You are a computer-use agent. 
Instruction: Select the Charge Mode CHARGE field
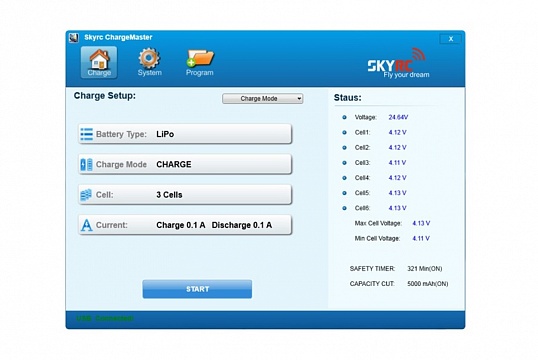point(185,164)
